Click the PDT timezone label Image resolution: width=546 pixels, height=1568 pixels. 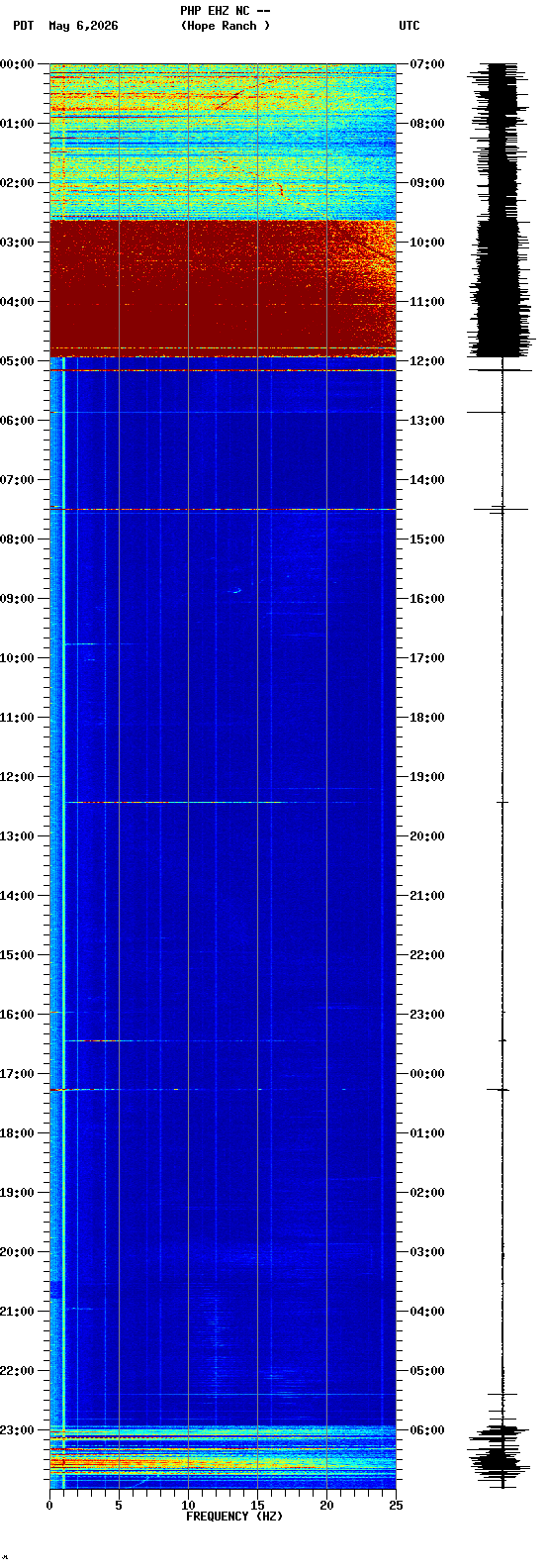(23, 26)
